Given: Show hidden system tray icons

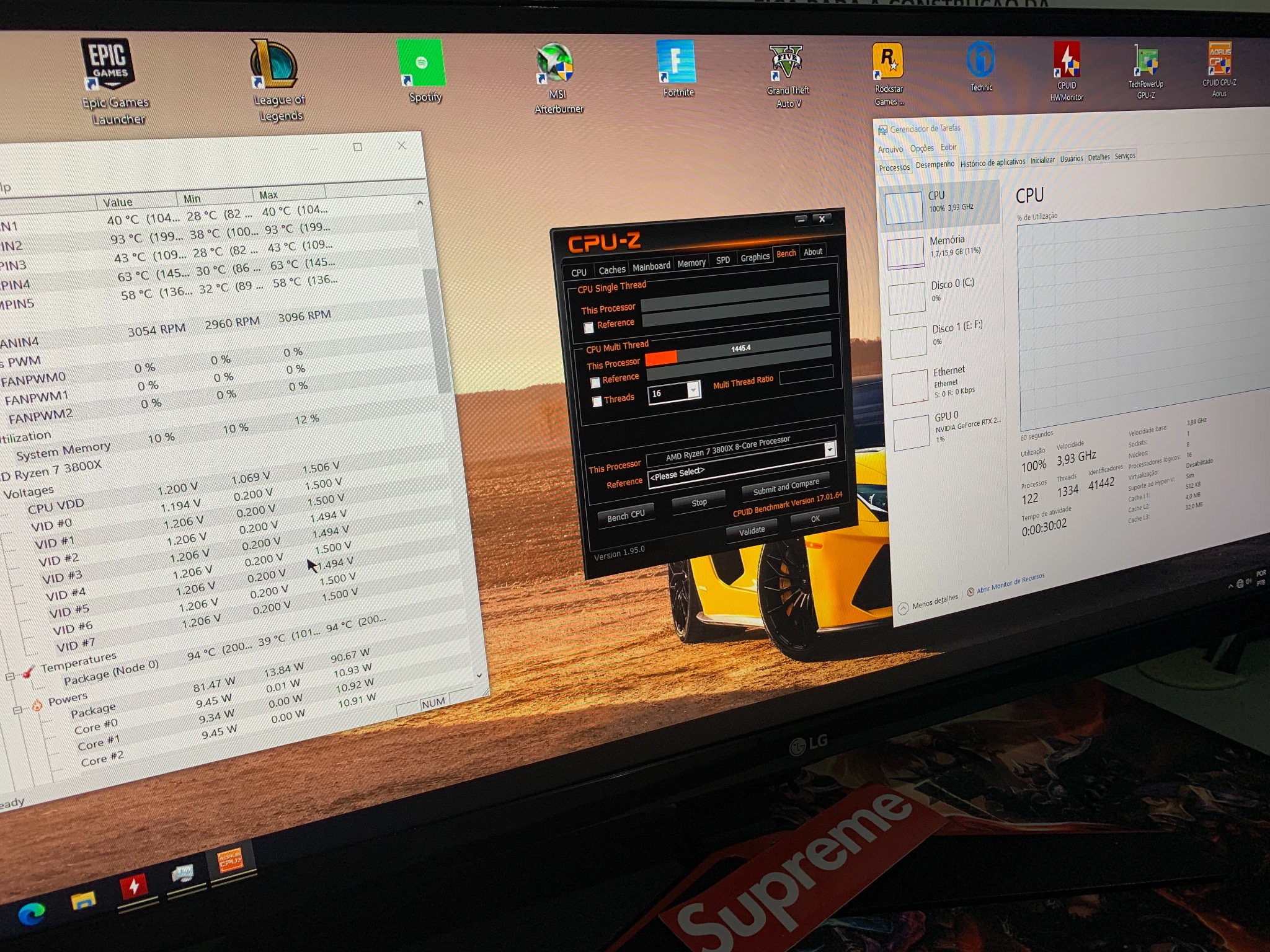Looking at the screenshot, I should [x=1230, y=586].
